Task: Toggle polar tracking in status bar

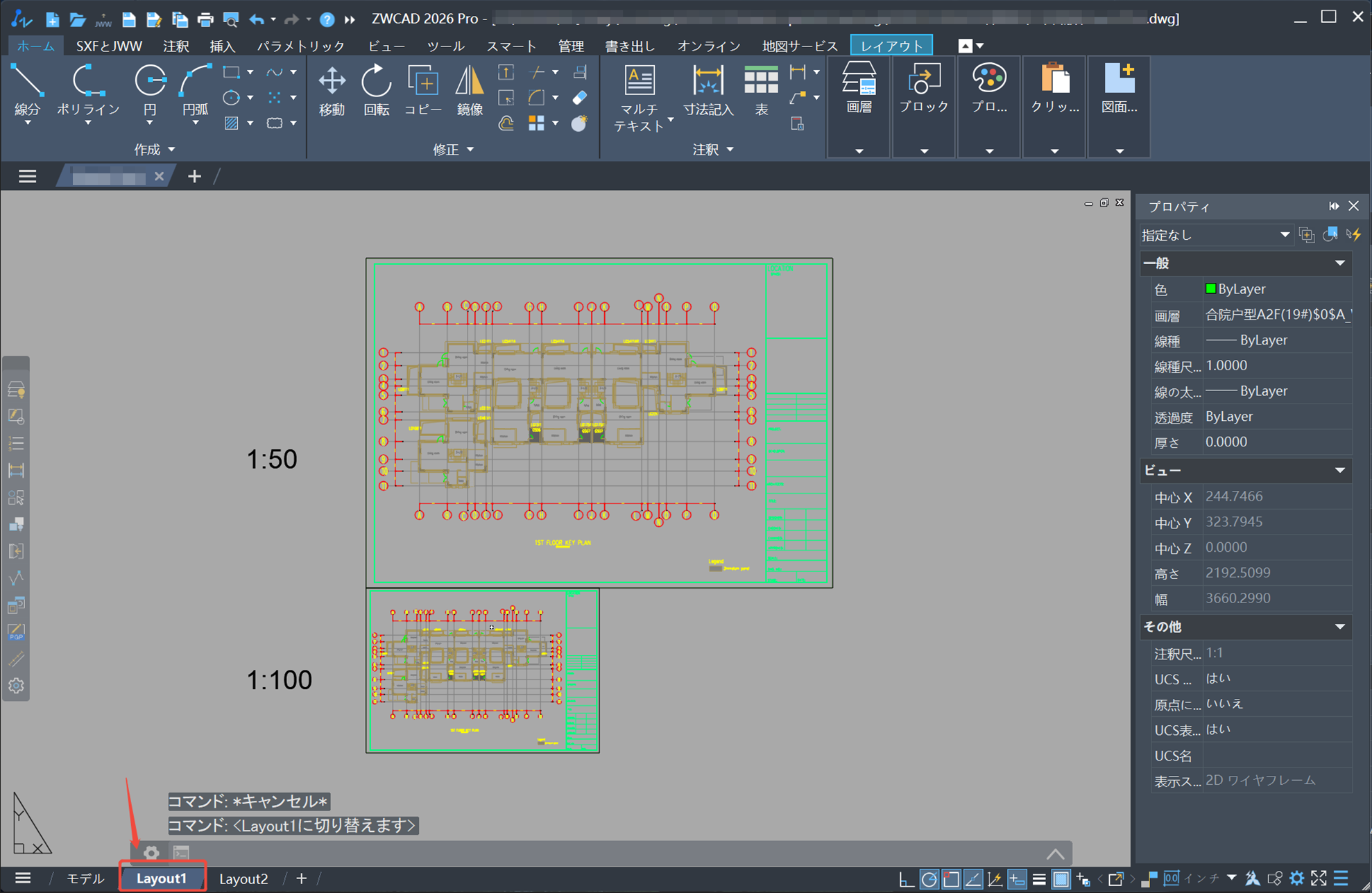Action: pos(929,879)
